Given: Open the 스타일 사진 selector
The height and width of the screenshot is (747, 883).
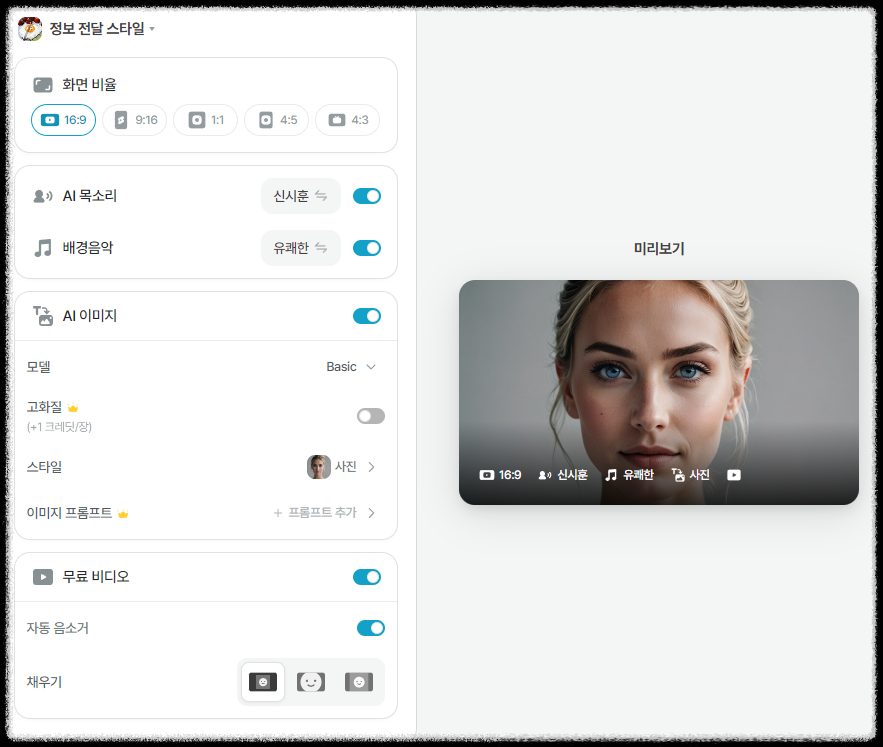Looking at the screenshot, I should [341, 467].
